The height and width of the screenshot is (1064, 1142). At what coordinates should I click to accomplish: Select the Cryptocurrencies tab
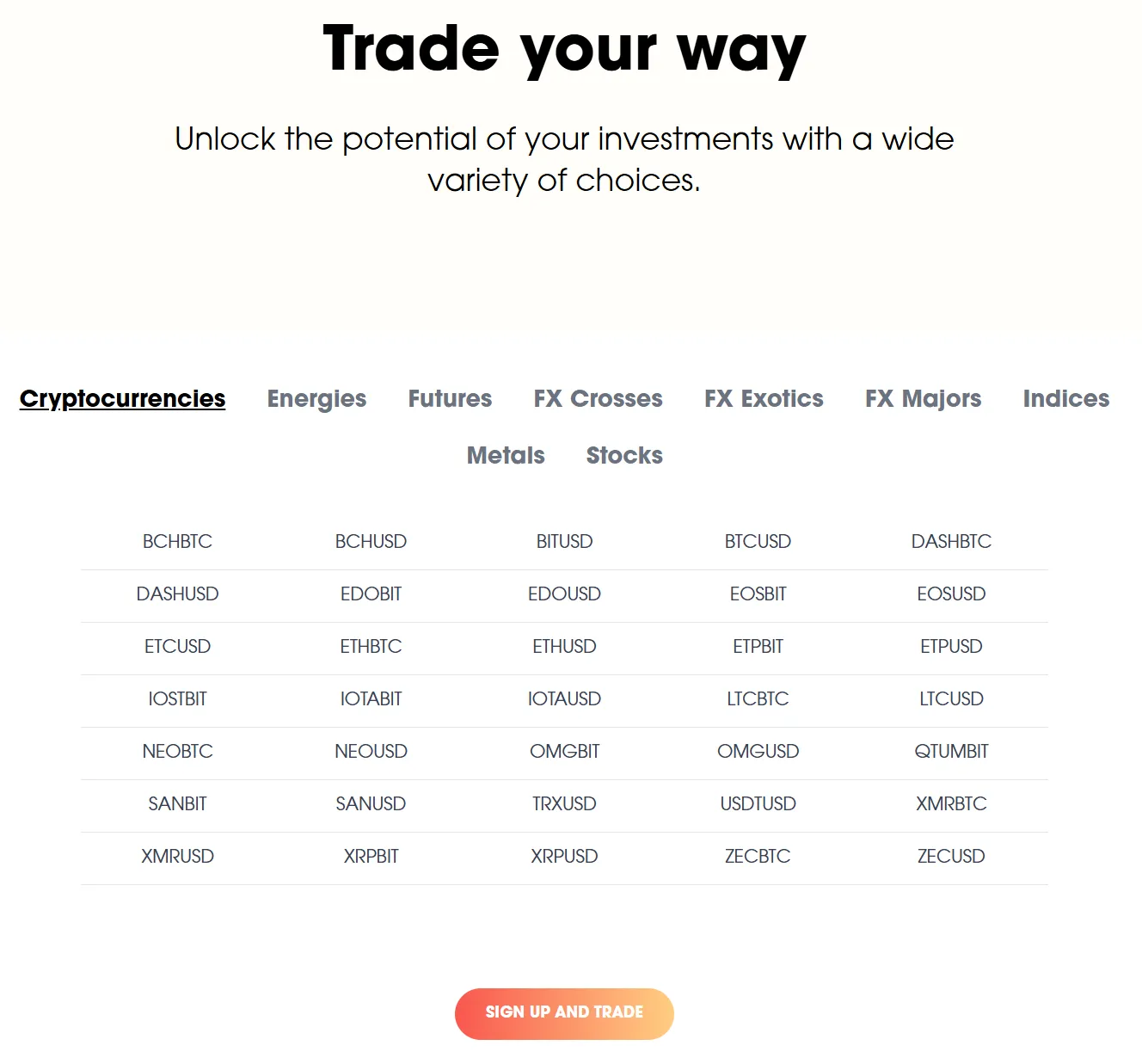click(122, 399)
